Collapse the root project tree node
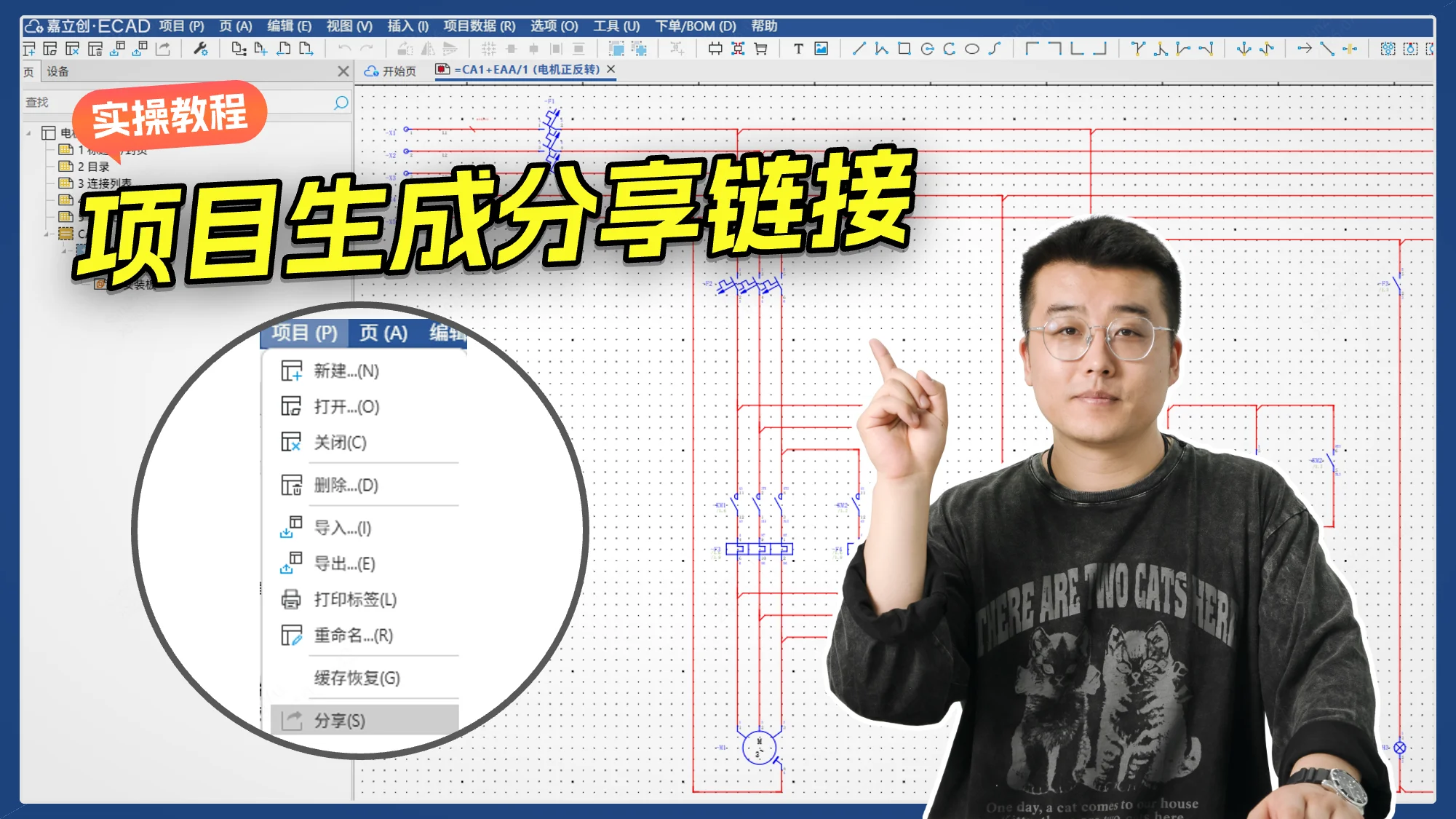 (28, 133)
